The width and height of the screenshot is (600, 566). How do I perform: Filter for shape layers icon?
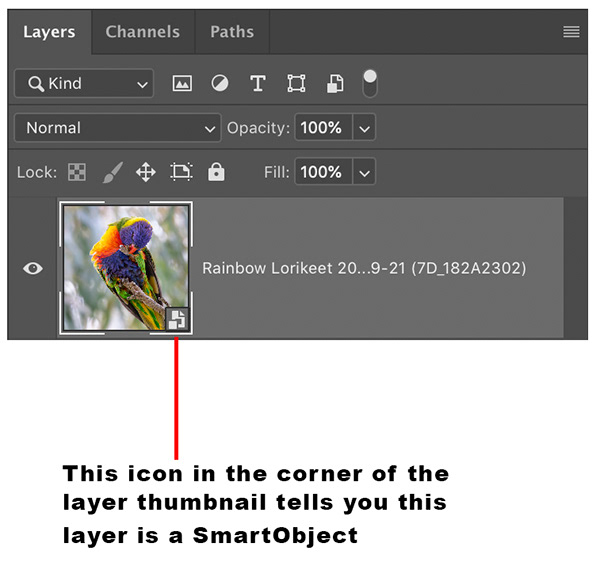[296, 83]
